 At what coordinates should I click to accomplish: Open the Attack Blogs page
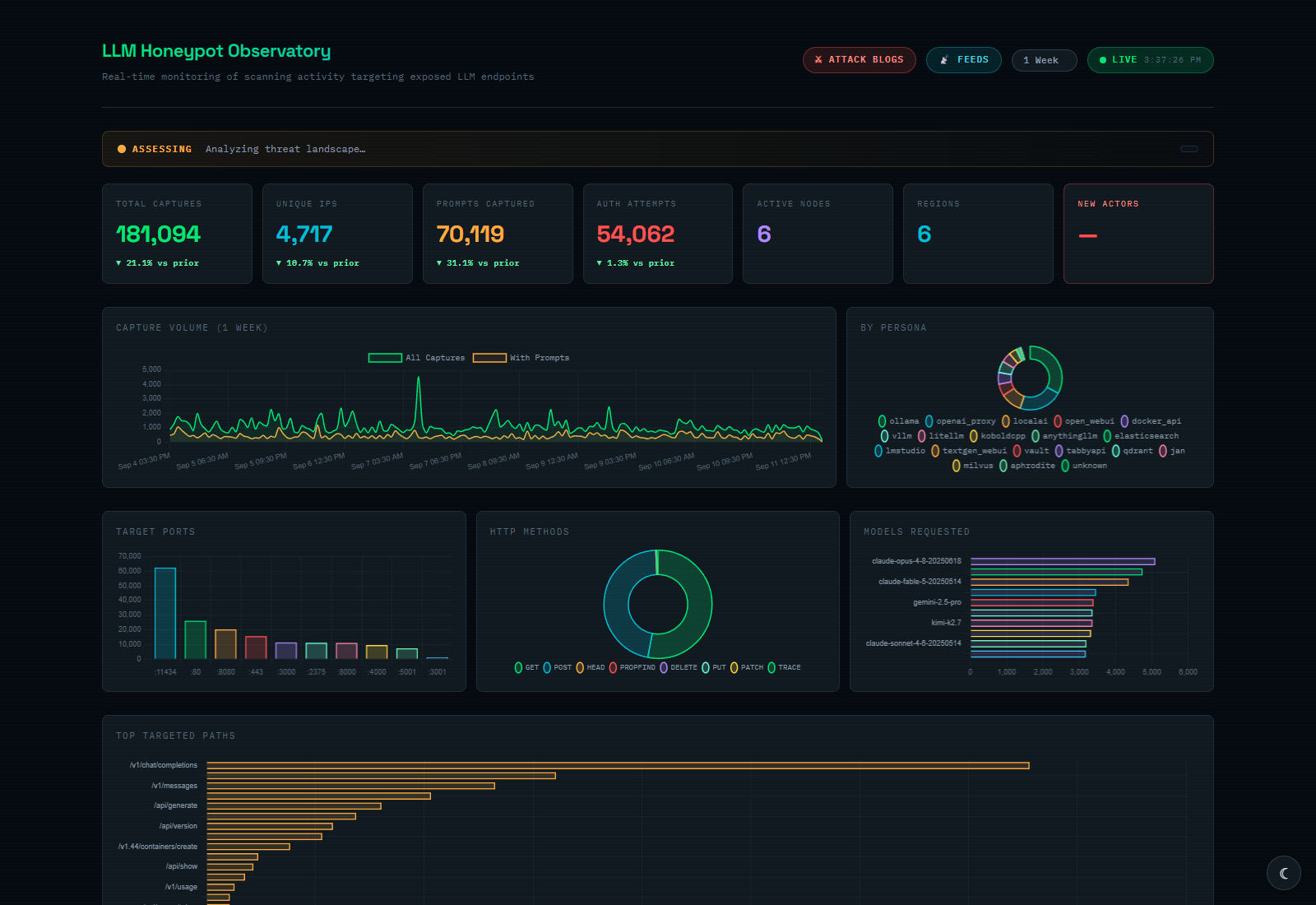(859, 60)
